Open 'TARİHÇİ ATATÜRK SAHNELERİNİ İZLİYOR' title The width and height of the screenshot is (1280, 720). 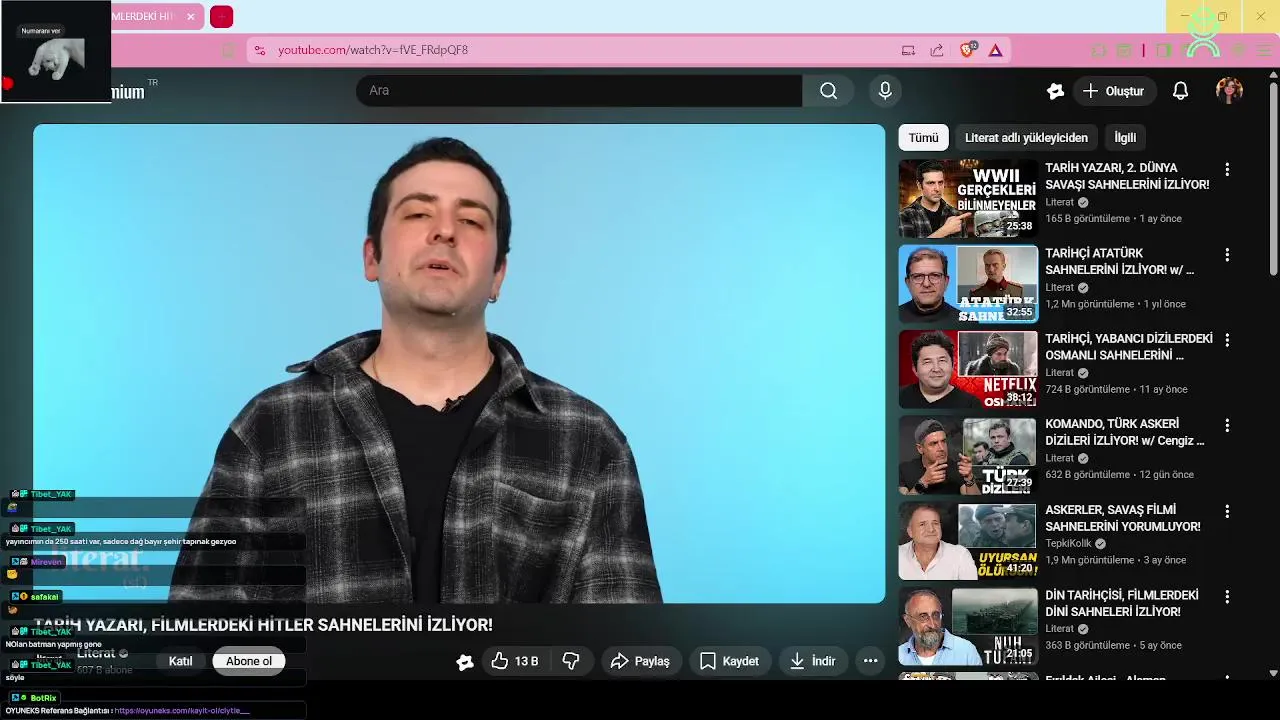tap(1120, 262)
